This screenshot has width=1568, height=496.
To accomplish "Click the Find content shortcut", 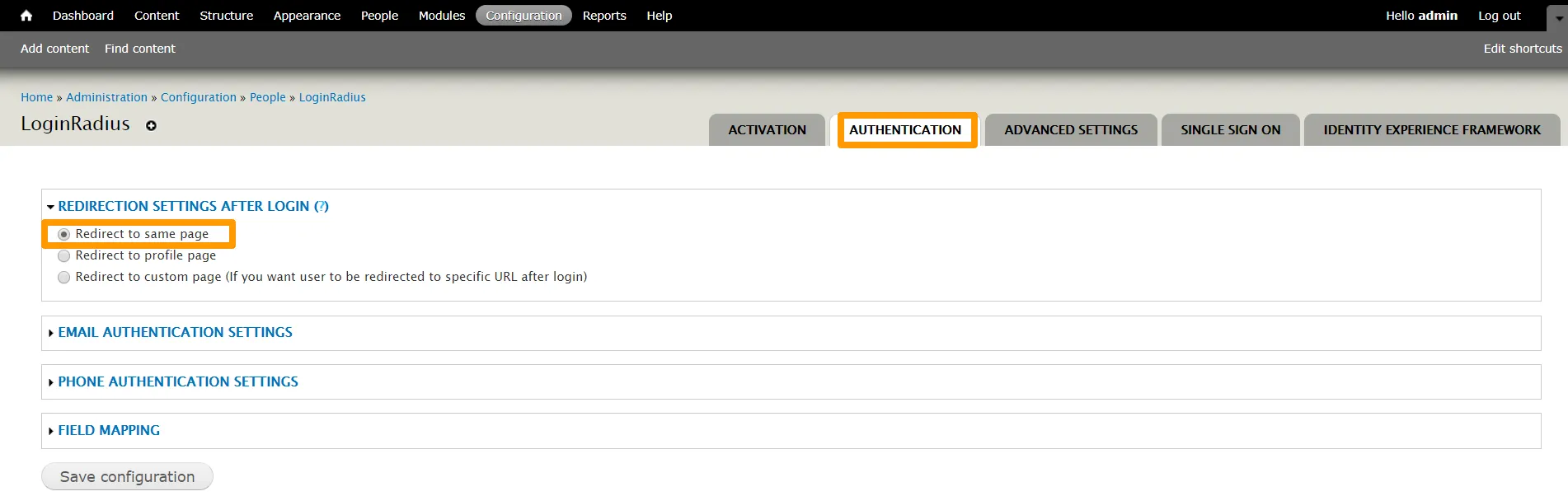I will [x=140, y=49].
